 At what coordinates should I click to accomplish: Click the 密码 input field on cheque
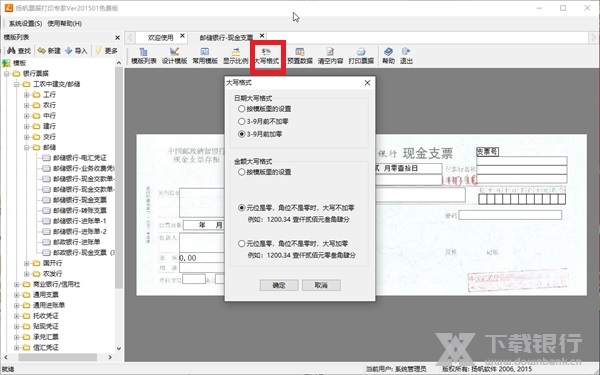click(510, 215)
